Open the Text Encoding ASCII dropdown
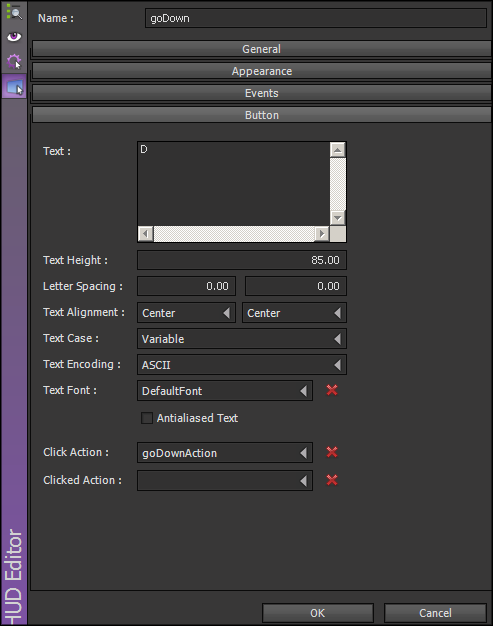This screenshot has height=626, width=493. point(242,365)
